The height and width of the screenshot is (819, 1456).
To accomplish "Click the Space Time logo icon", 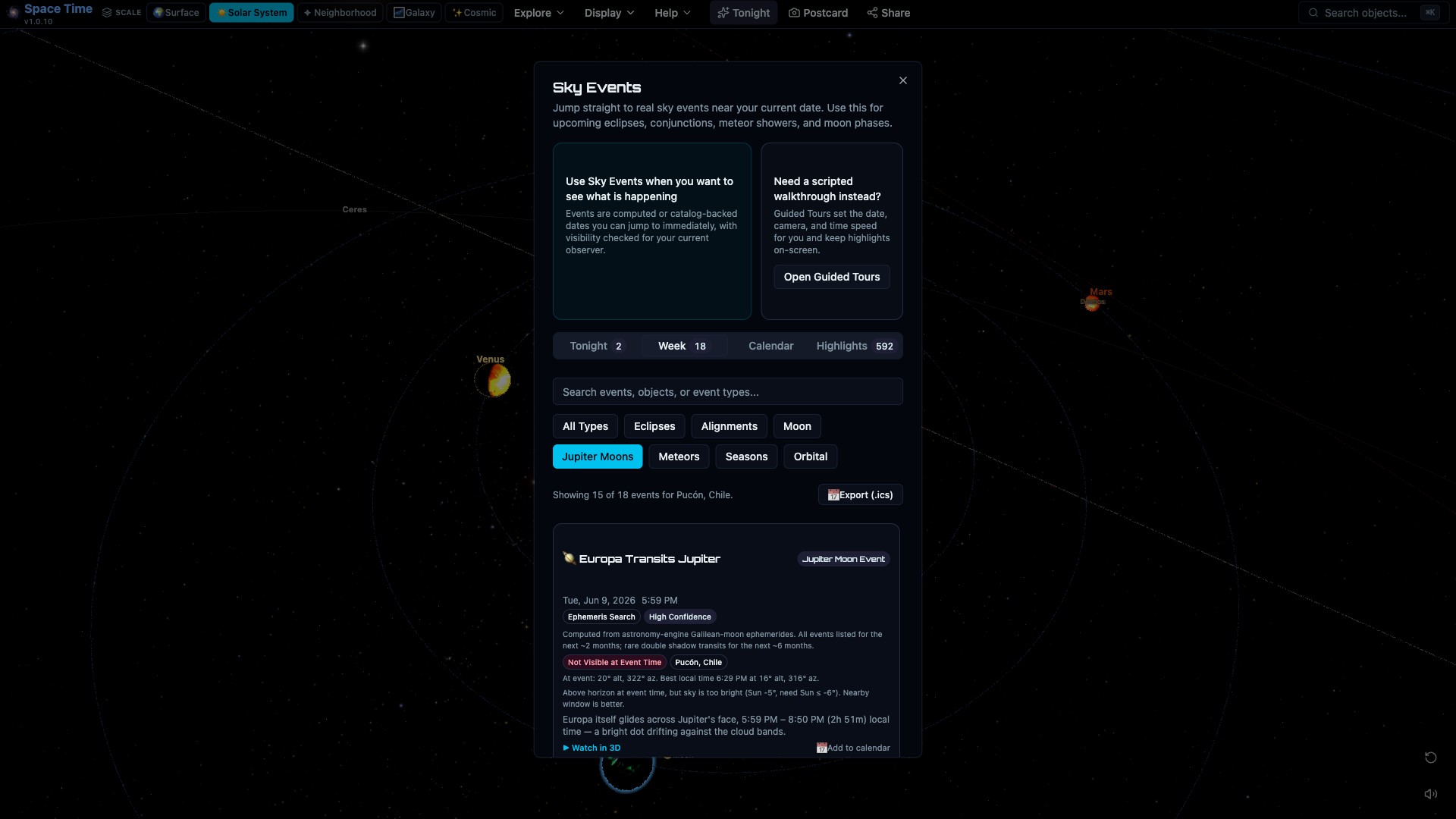I will pyautogui.click(x=13, y=12).
